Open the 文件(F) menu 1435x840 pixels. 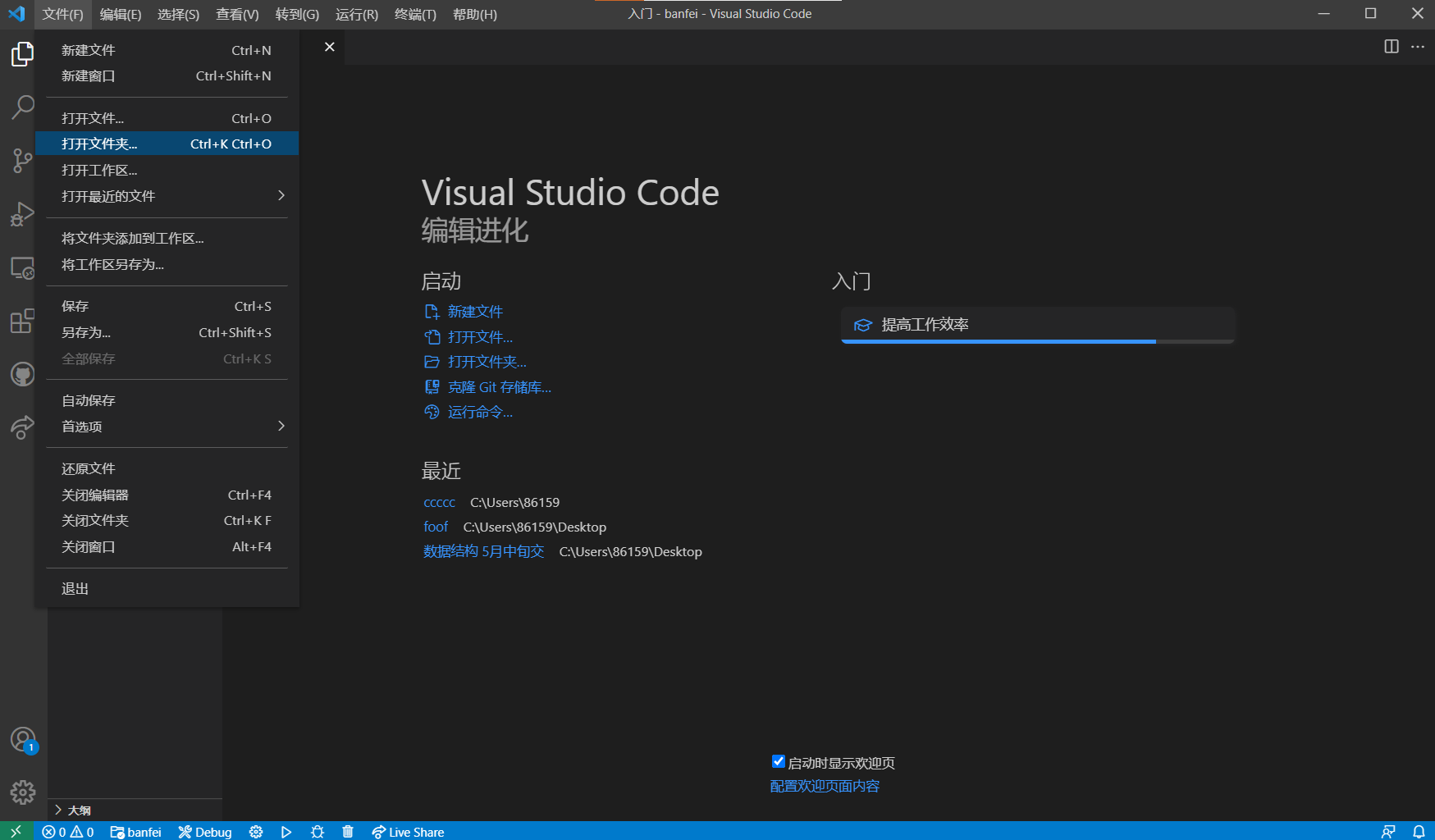coord(63,14)
